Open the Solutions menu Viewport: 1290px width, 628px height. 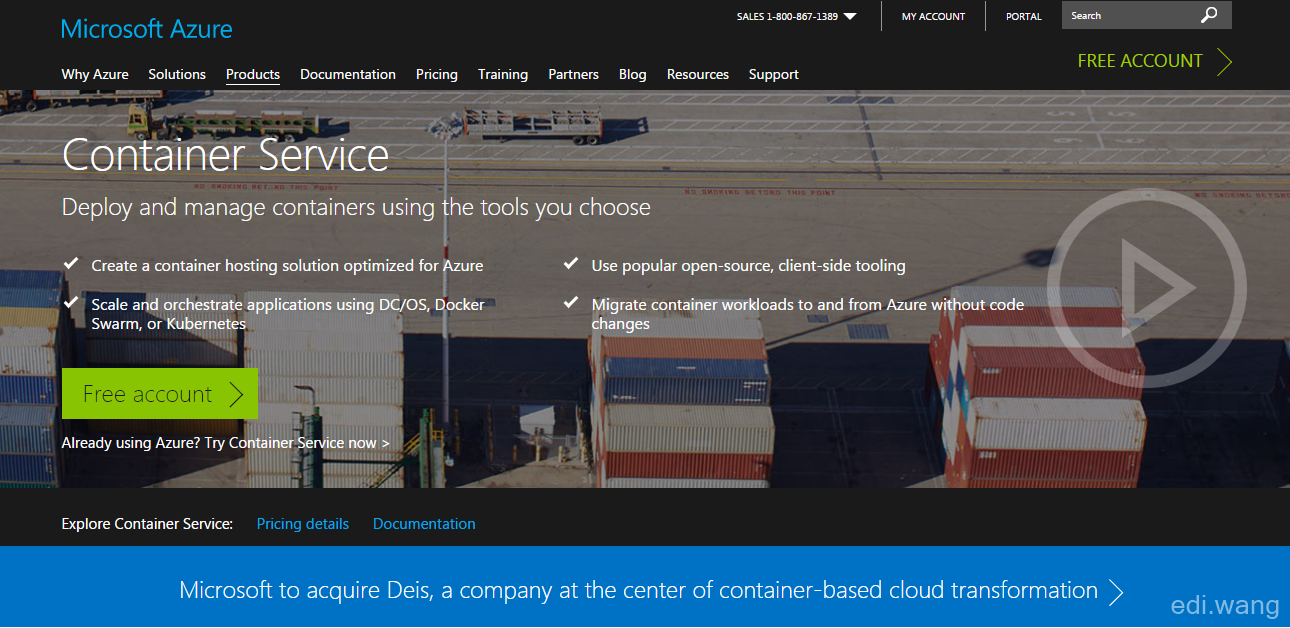coord(177,74)
